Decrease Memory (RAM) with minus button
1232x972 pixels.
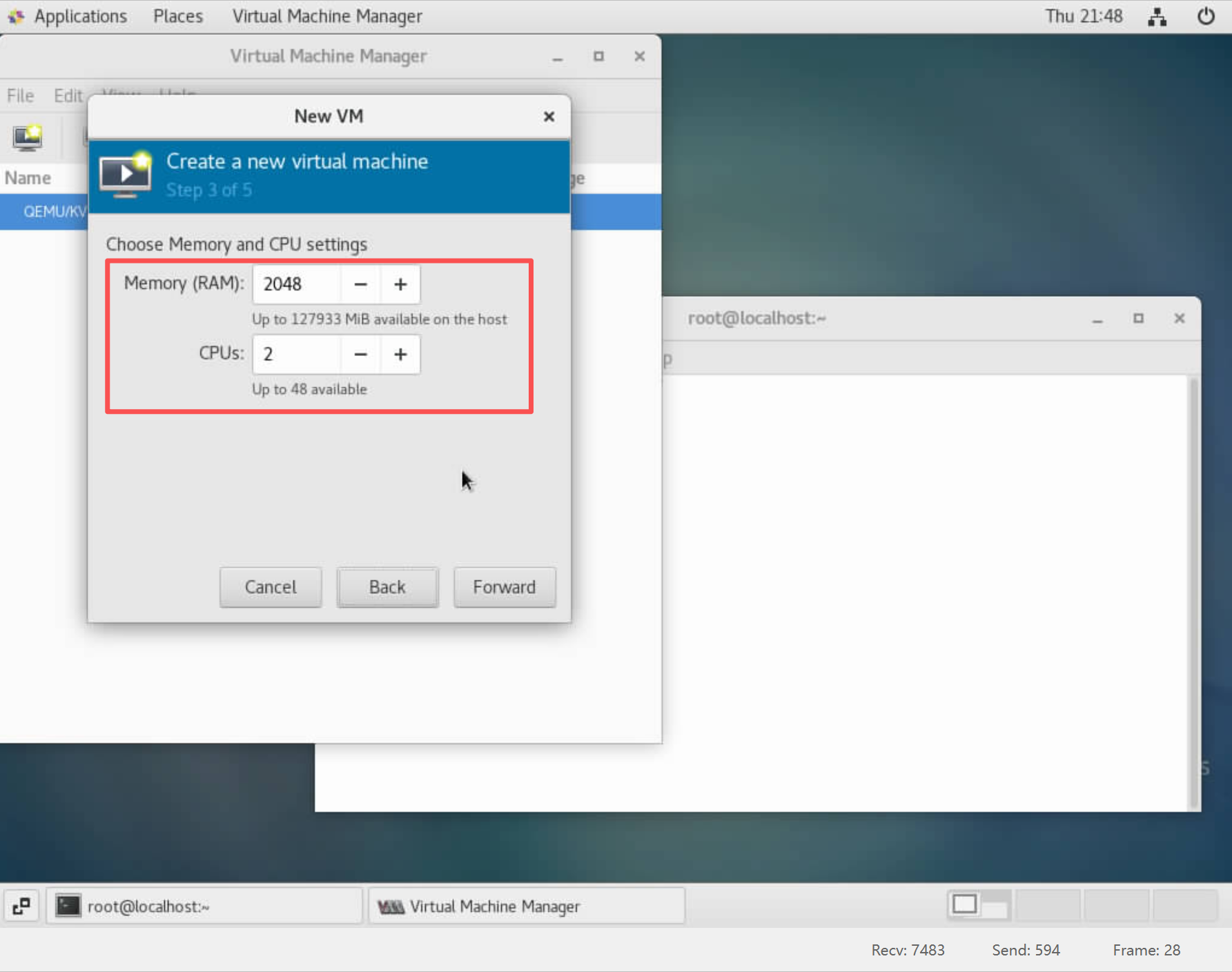[x=360, y=284]
